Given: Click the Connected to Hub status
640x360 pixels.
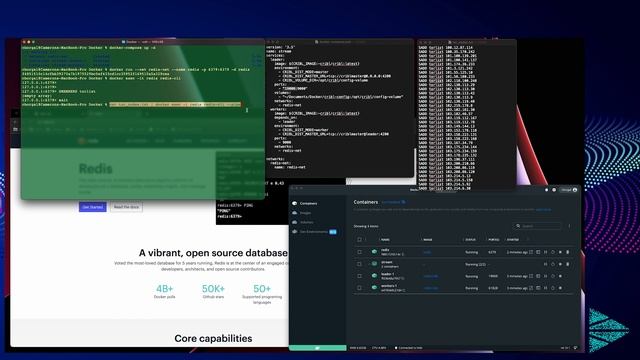Looking at the screenshot, I should point(409,348).
